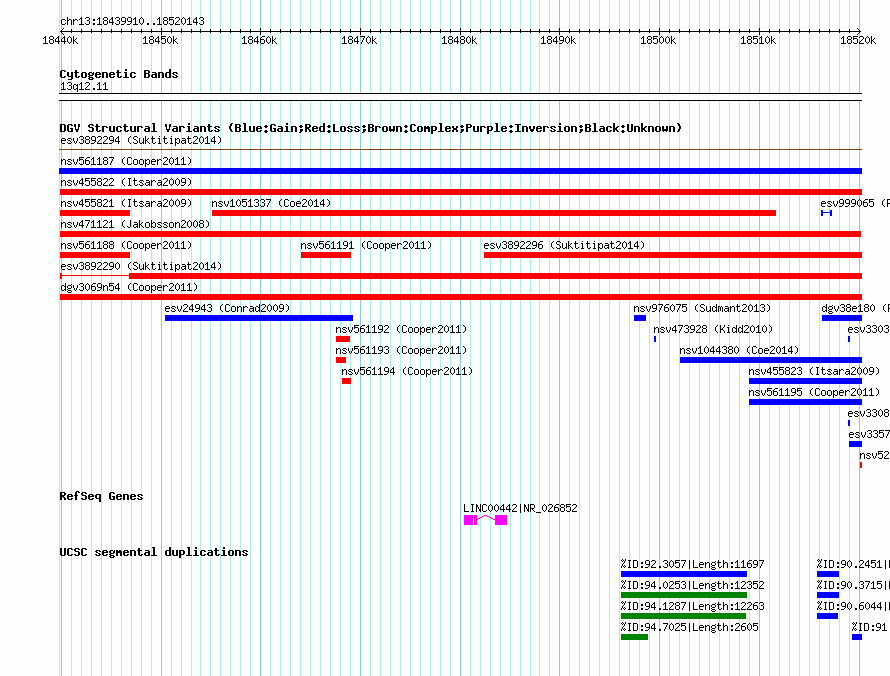Image resolution: width=890 pixels, height=676 pixels.
Task: Select the nsv561192 (Cooper2011) red bar
Action: (343, 339)
